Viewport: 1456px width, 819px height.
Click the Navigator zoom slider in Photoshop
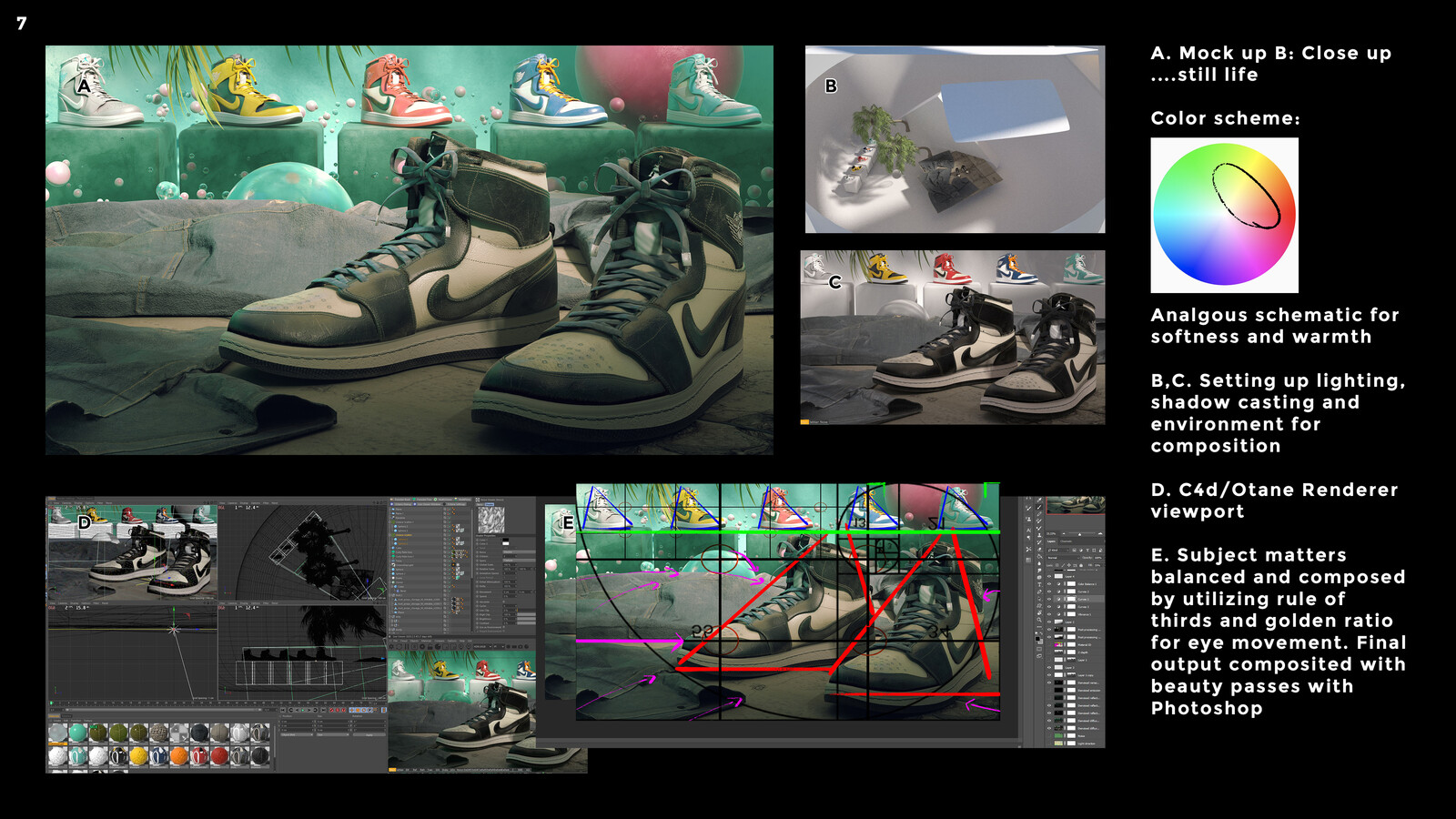(1079, 534)
